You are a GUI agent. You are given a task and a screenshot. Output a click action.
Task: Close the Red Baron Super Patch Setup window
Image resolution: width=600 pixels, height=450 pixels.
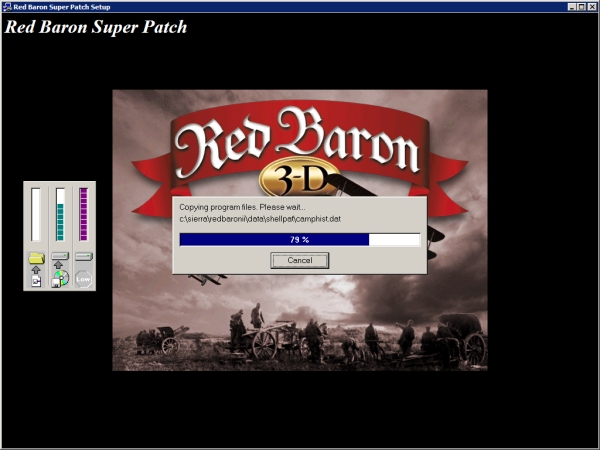click(592, 6)
